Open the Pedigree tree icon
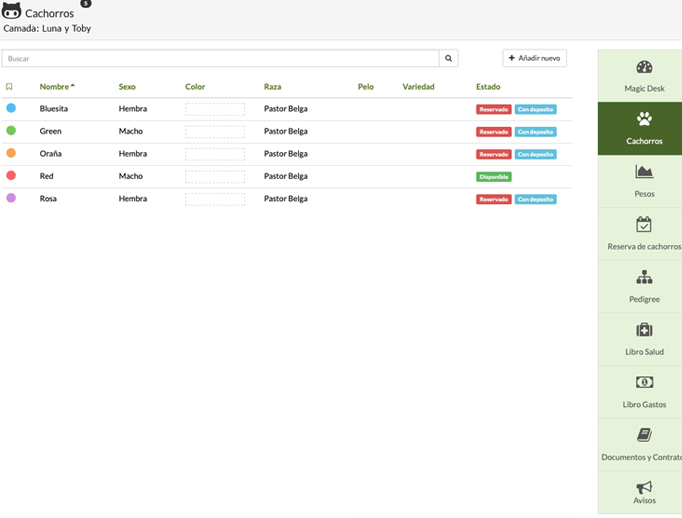 tap(644, 277)
